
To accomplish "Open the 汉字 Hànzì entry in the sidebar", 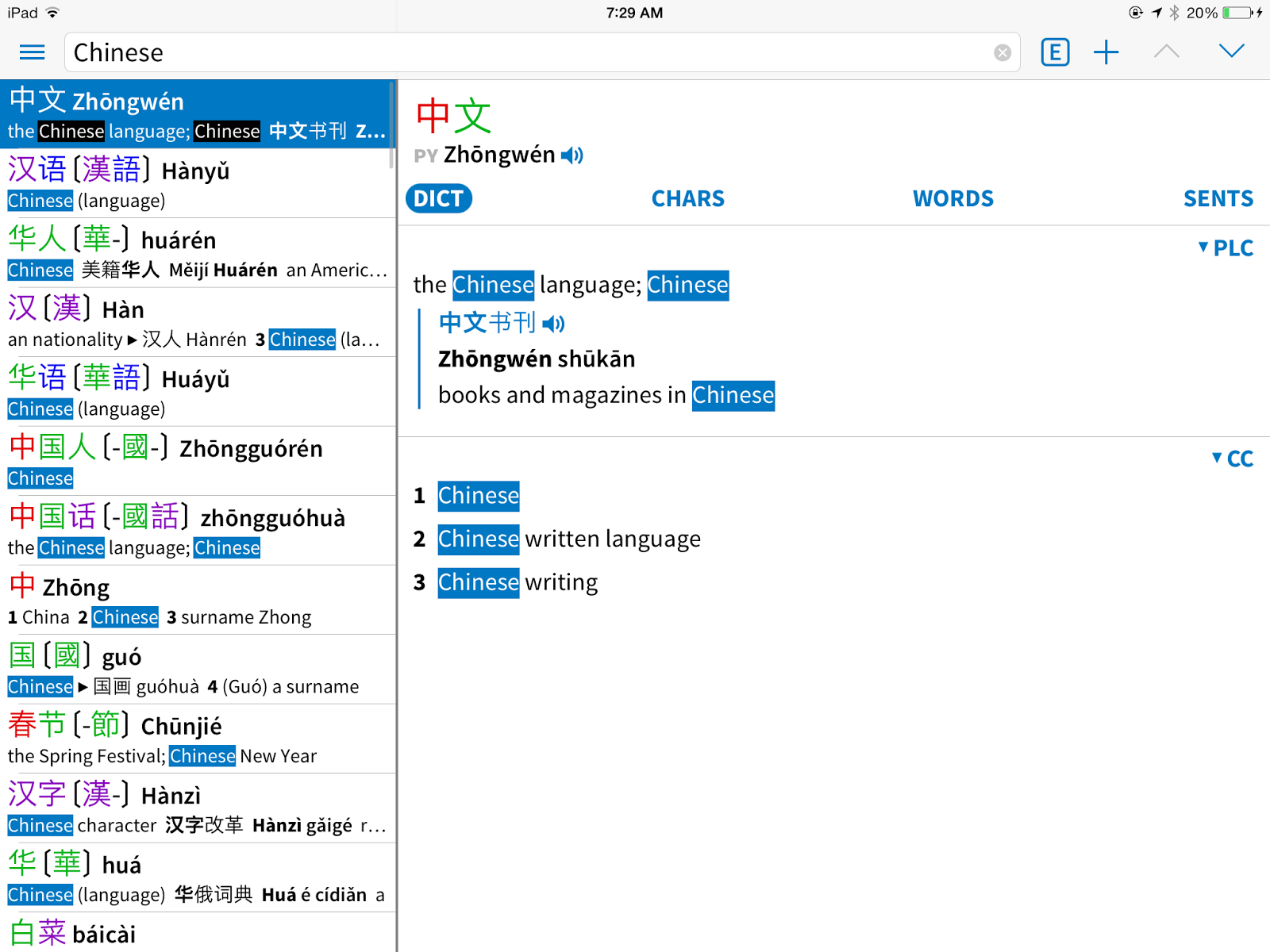I will pyautogui.click(x=198, y=808).
